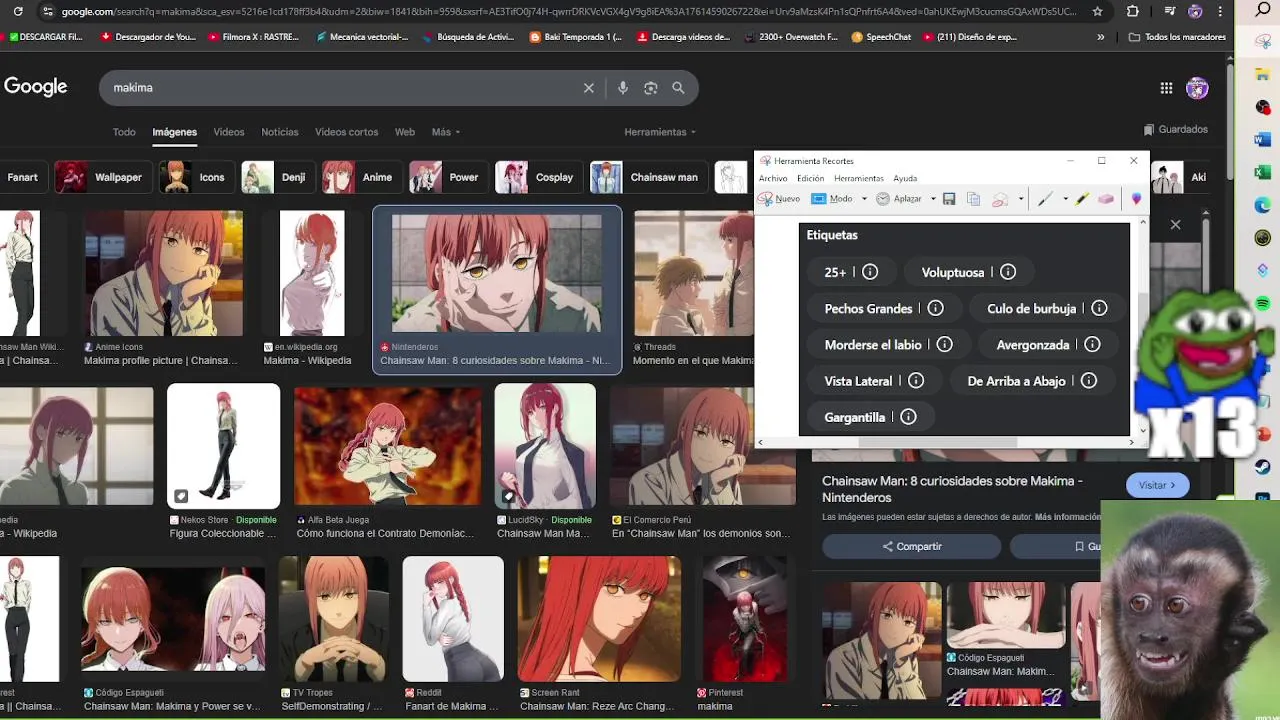Clear the Google search box
The width and height of the screenshot is (1280, 720).
589,88
